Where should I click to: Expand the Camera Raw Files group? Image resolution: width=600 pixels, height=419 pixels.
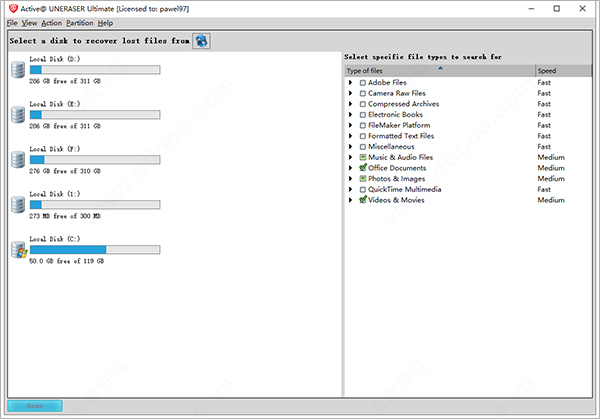[350, 93]
